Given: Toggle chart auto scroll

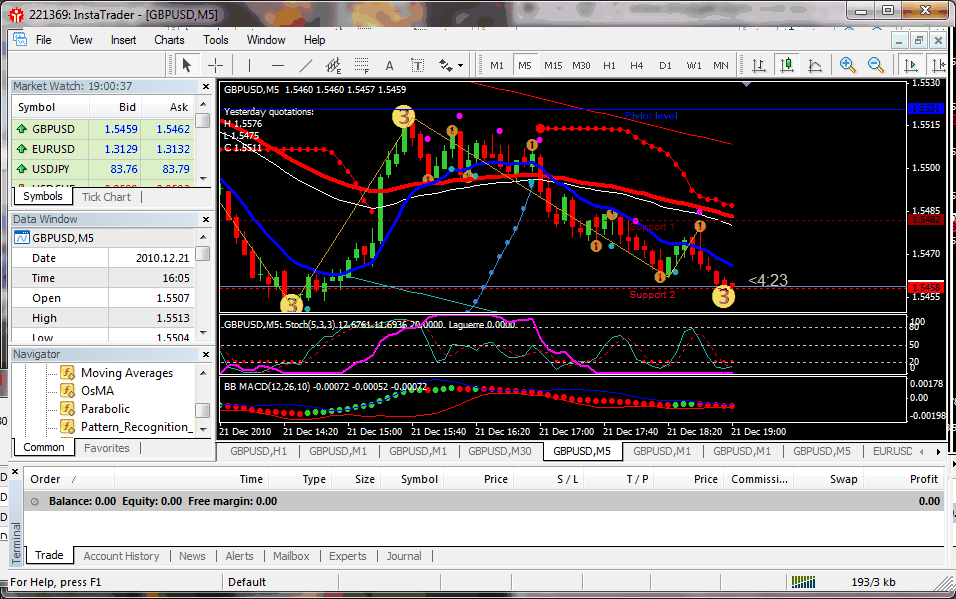Looking at the screenshot, I should (912, 64).
